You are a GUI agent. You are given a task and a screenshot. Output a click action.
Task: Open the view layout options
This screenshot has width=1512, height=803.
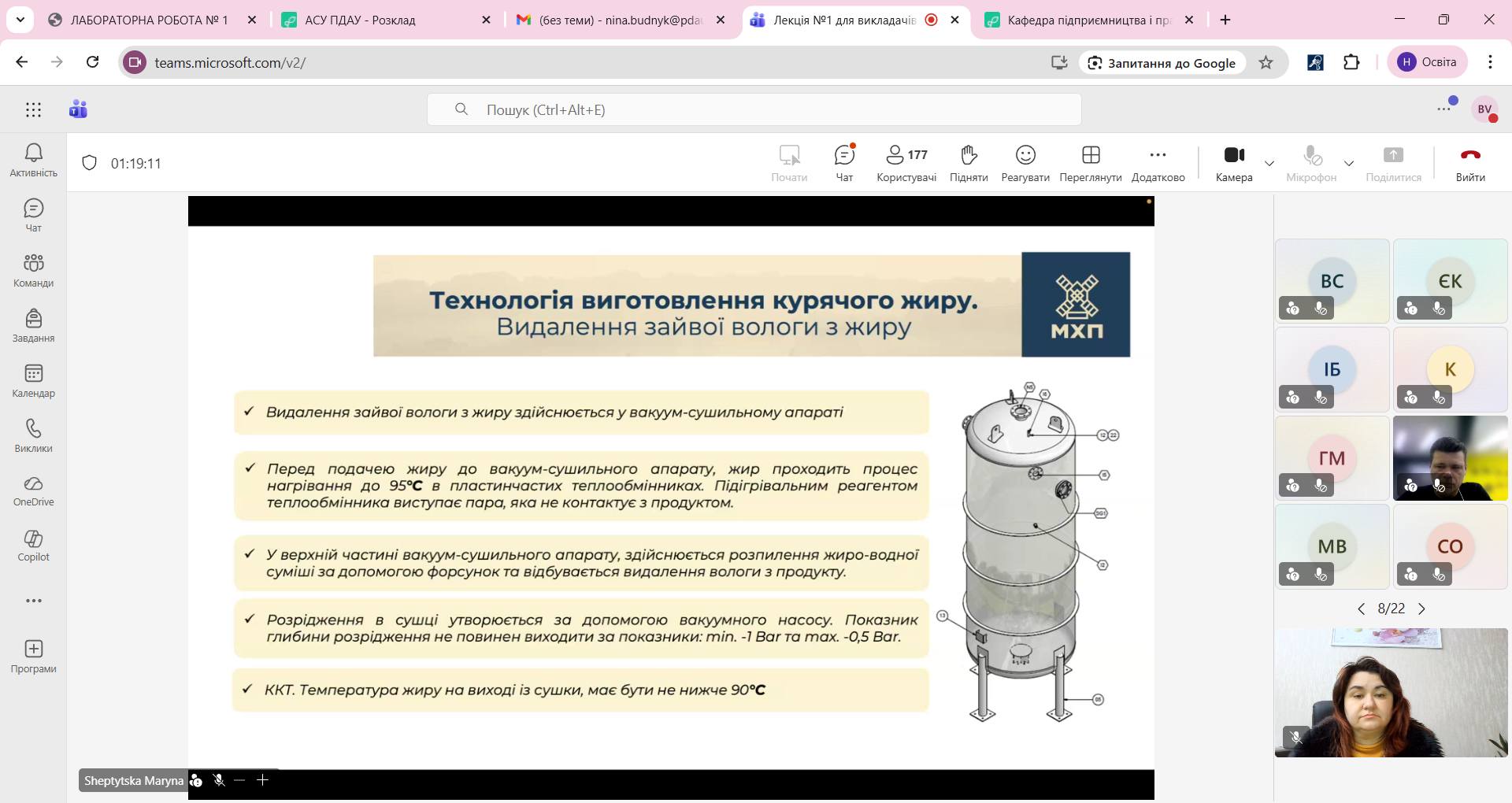pos(1090,163)
